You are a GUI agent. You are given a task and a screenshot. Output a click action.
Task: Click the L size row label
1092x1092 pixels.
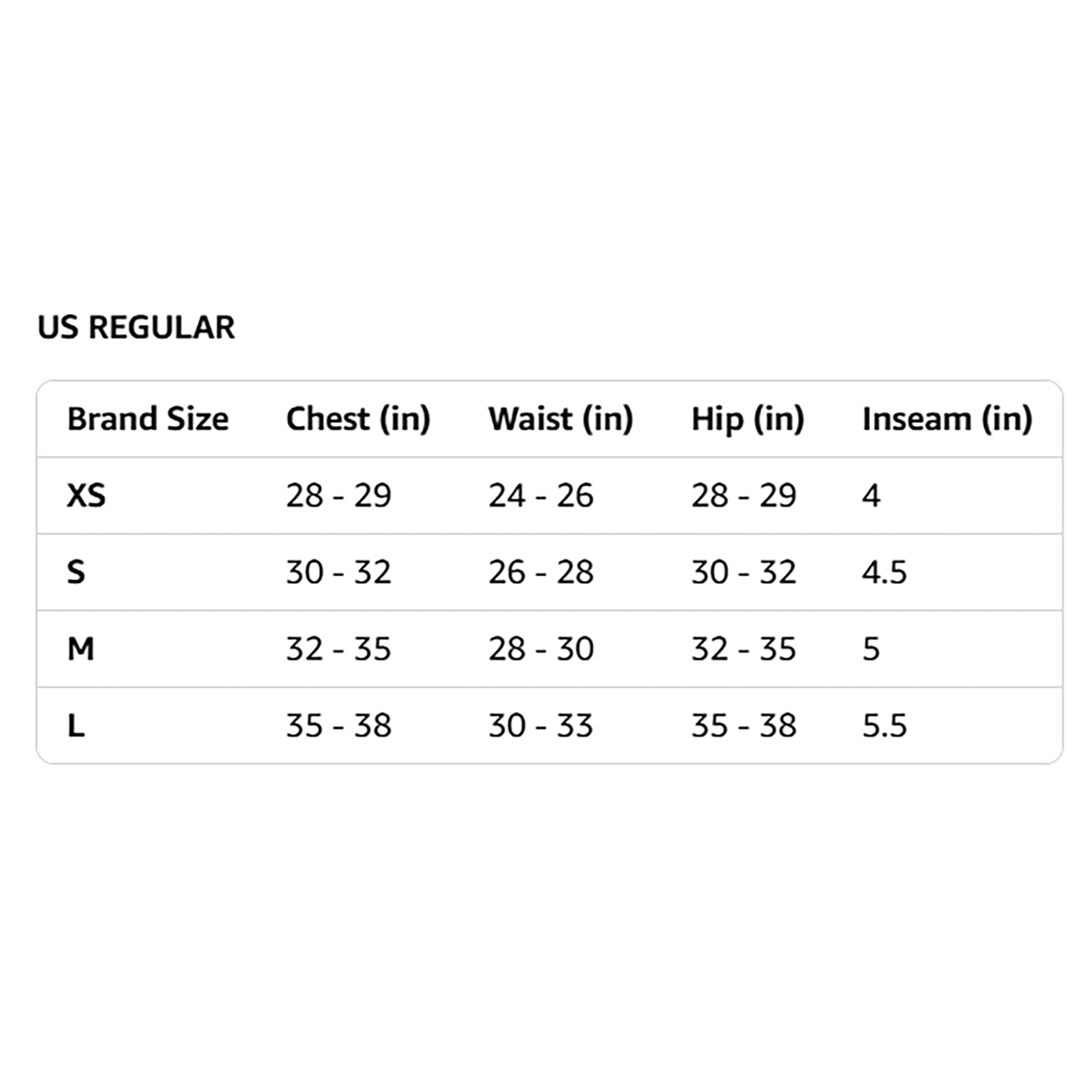point(76,726)
